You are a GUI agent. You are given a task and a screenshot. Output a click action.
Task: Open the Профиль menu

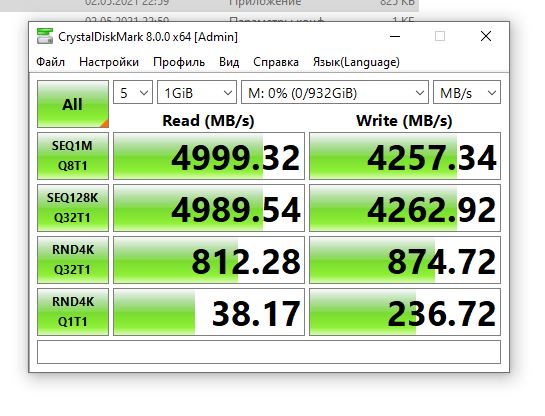(x=179, y=62)
